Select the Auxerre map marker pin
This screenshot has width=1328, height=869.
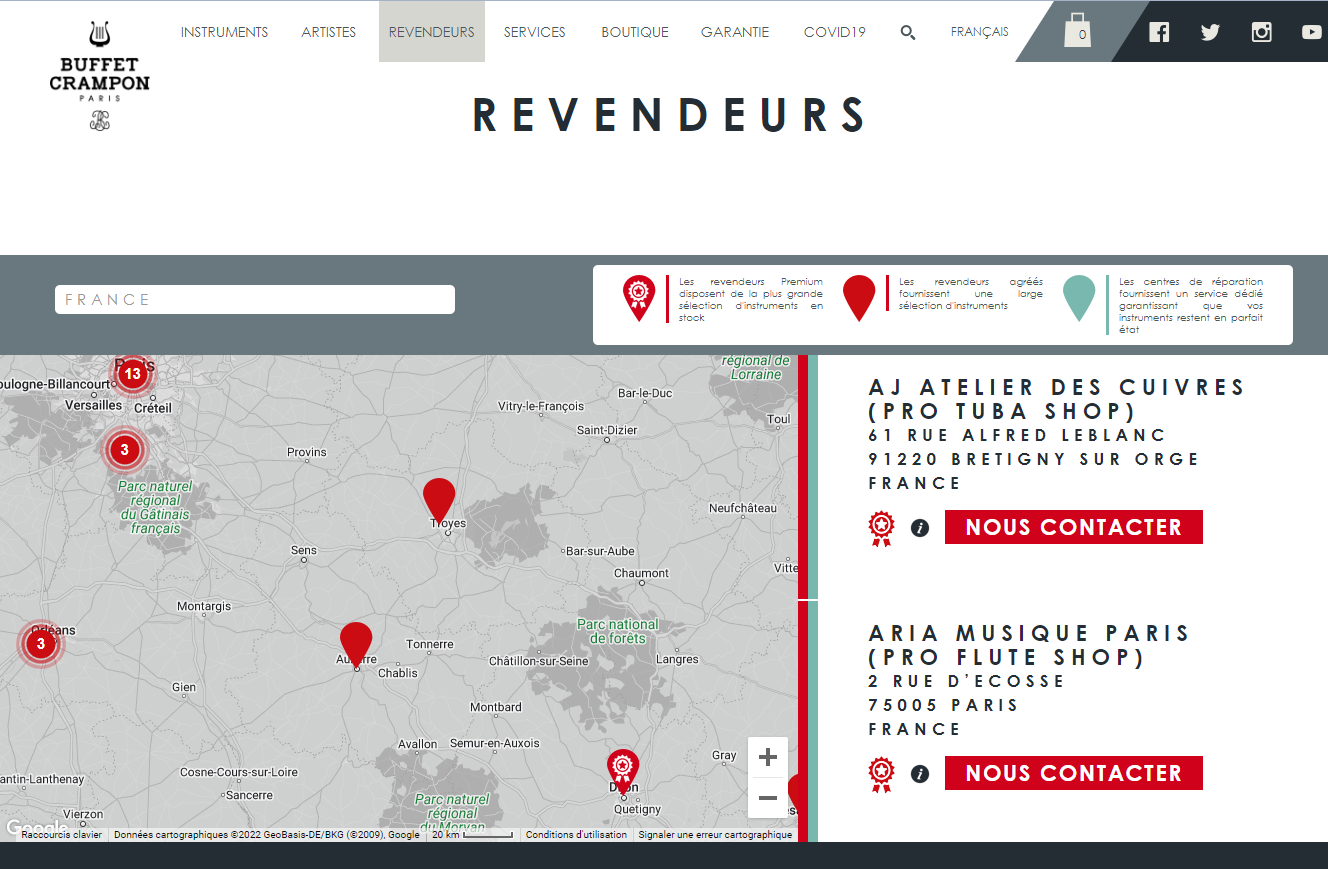pyautogui.click(x=356, y=642)
